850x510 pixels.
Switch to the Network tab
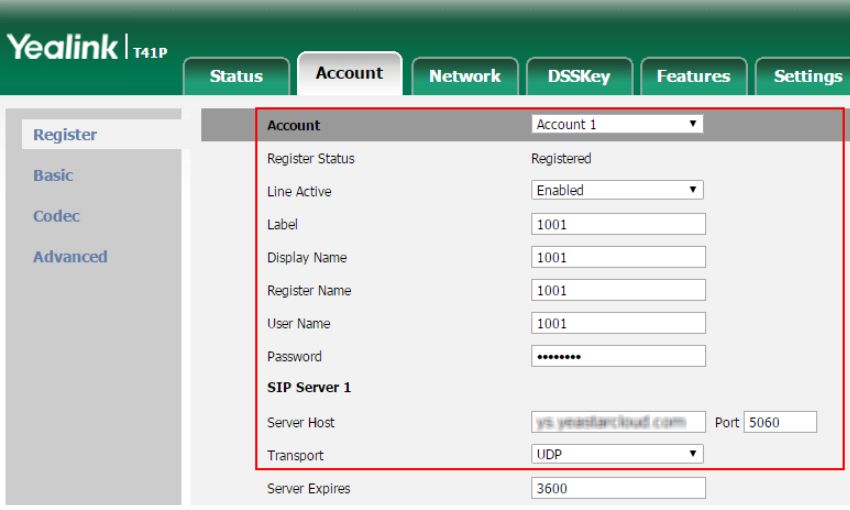pos(465,76)
